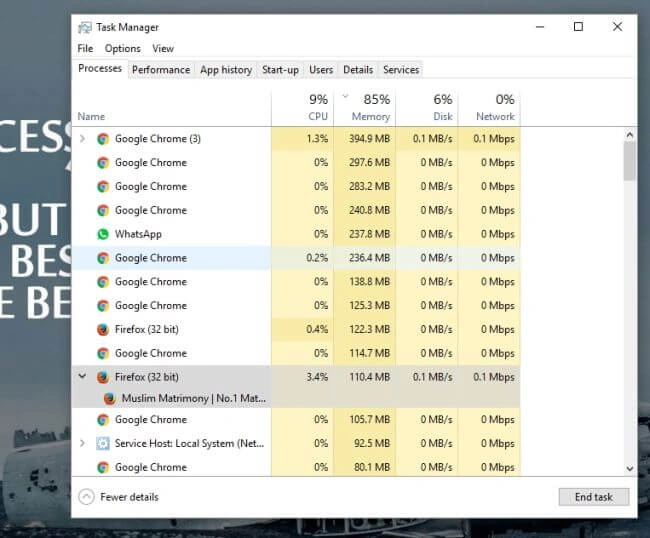Viewport: 650px width, 538px height.
Task: Click Chrome icon of 138.8 MB process
Action: [x=103, y=282]
